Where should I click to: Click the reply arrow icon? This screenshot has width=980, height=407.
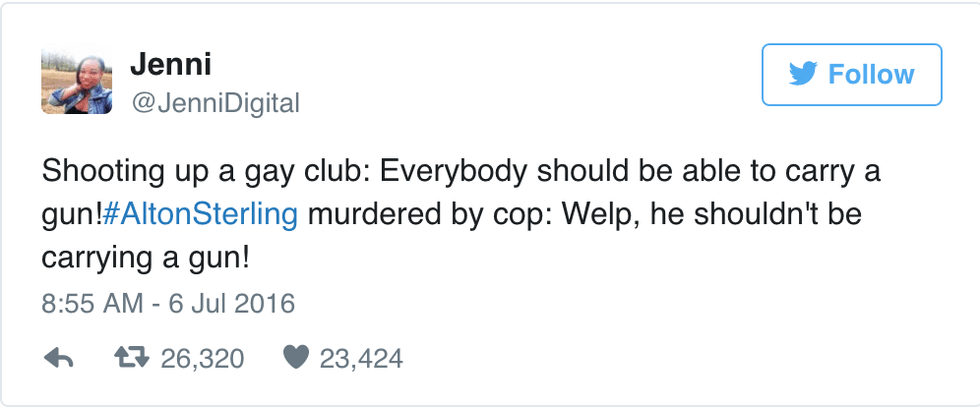point(59,358)
